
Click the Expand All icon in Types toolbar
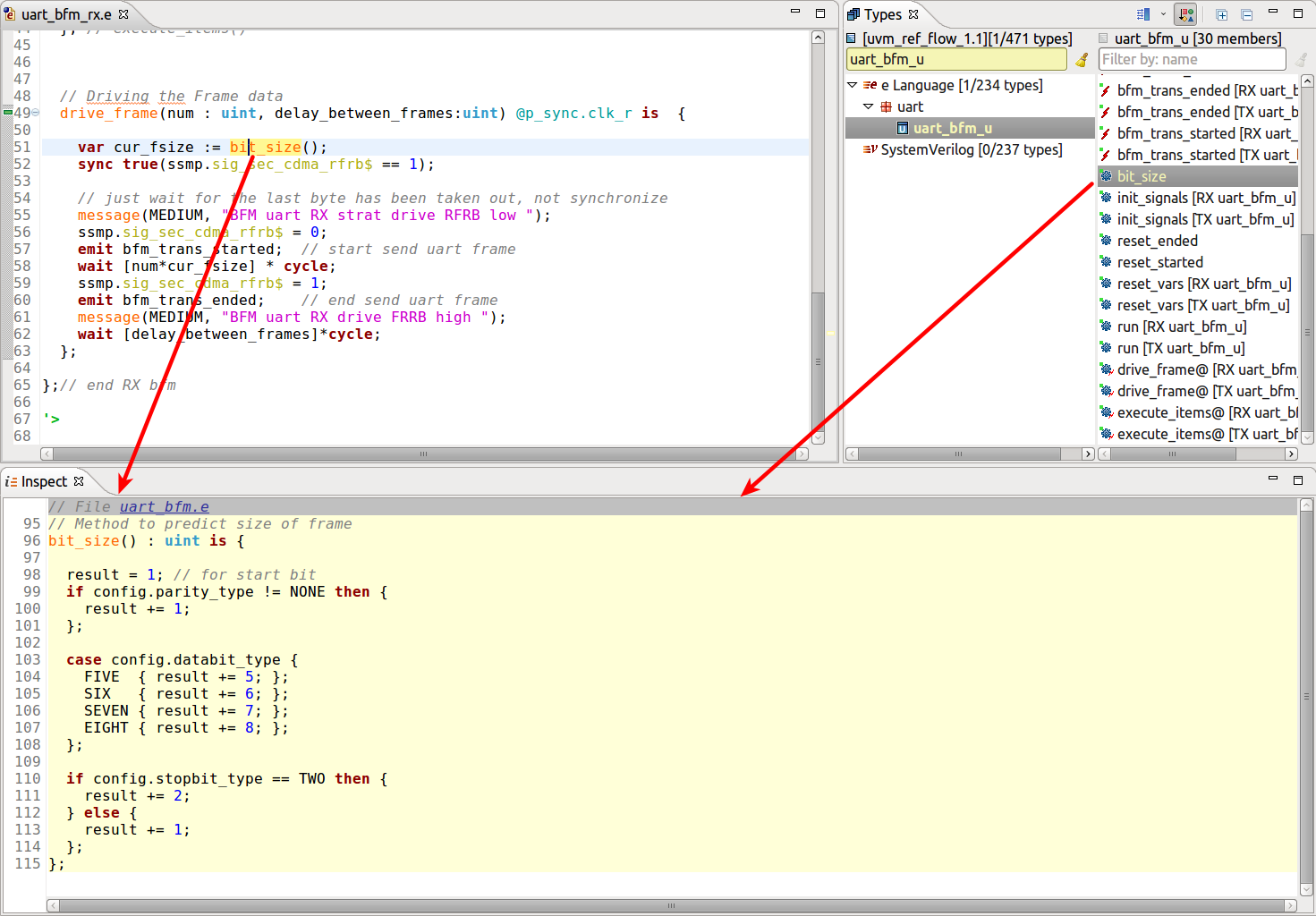(x=1222, y=14)
